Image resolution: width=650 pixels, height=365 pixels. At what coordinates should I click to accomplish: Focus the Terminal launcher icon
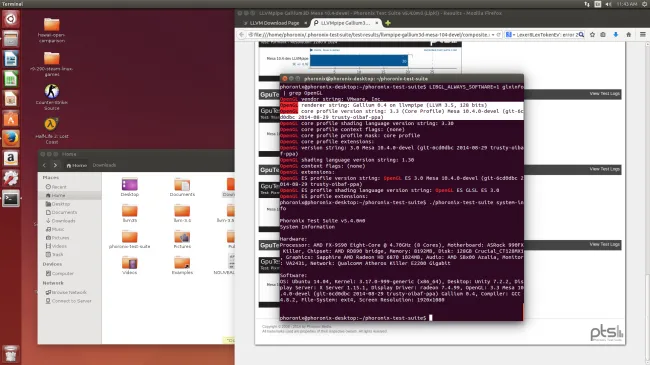coord(11,198)
